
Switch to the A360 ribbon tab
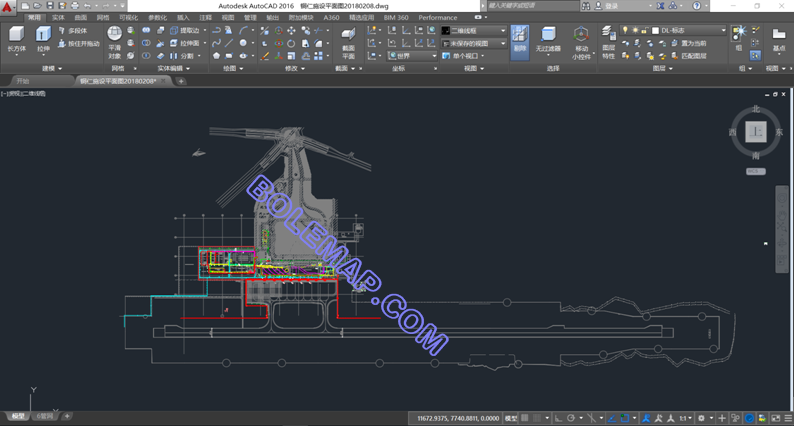coord(331,17)
